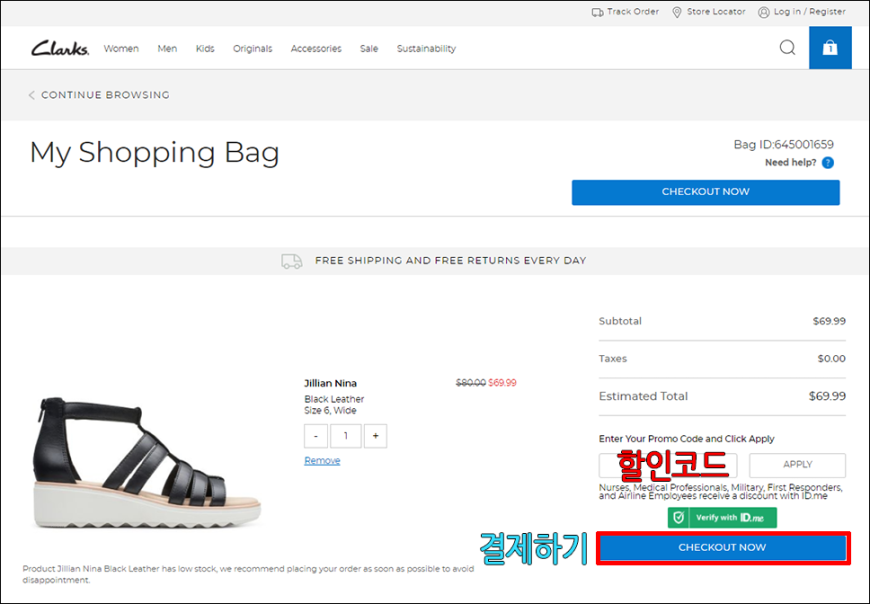Image resolution: width=870 pixels, height=604 pixels.
Task: Click the back chevron beside Continue Browsing
Action: (32, 95)
